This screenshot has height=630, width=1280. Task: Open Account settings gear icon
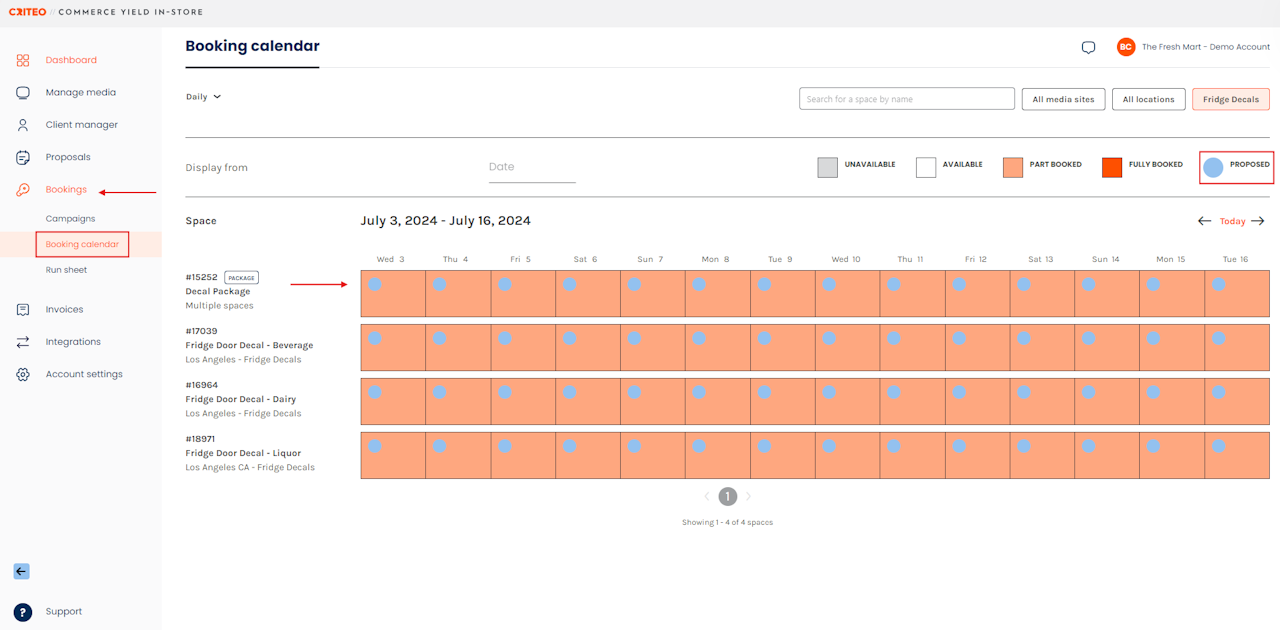click(23, 374)
